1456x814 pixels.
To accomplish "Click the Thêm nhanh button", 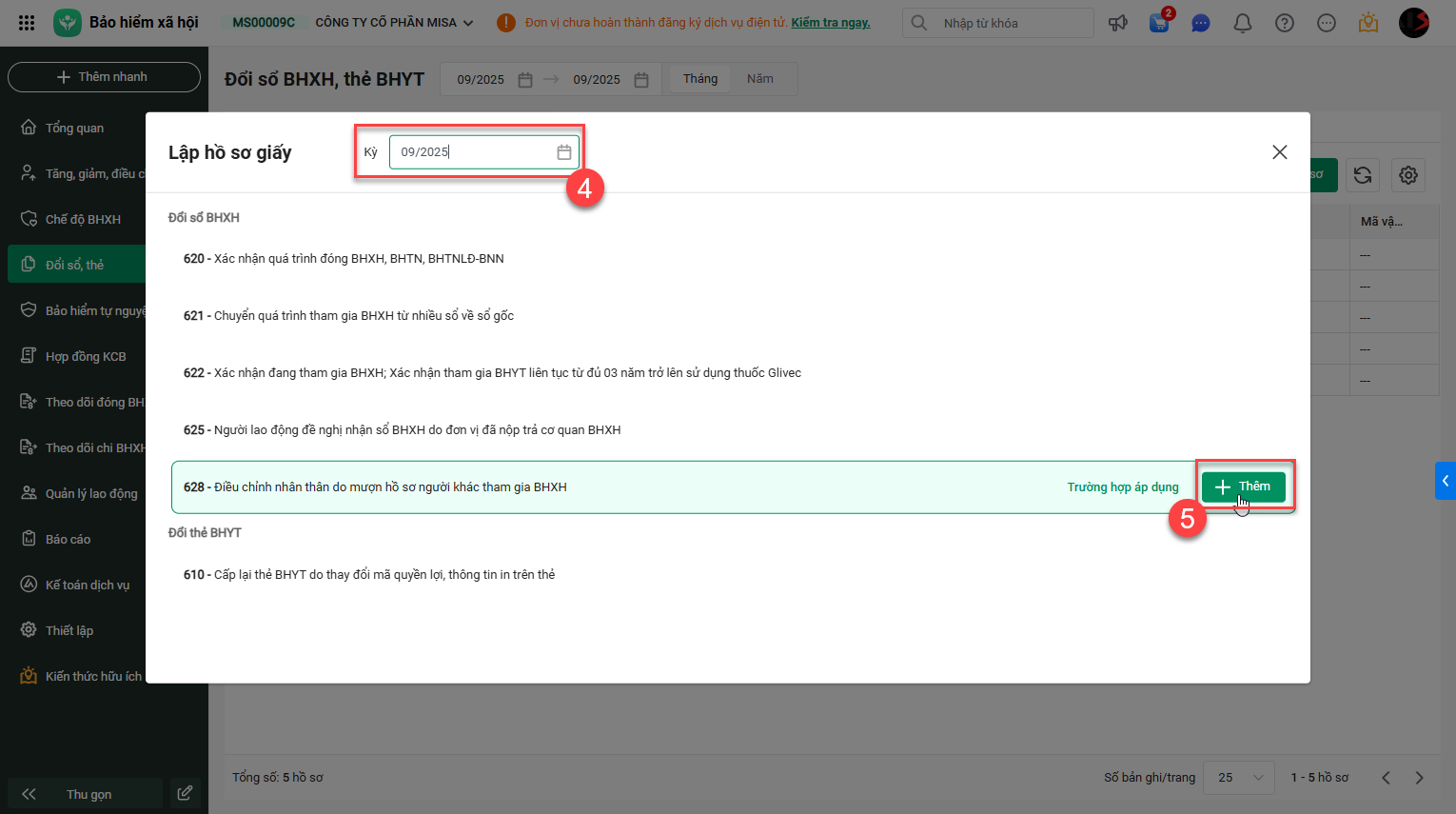I will tap(104, 77).
